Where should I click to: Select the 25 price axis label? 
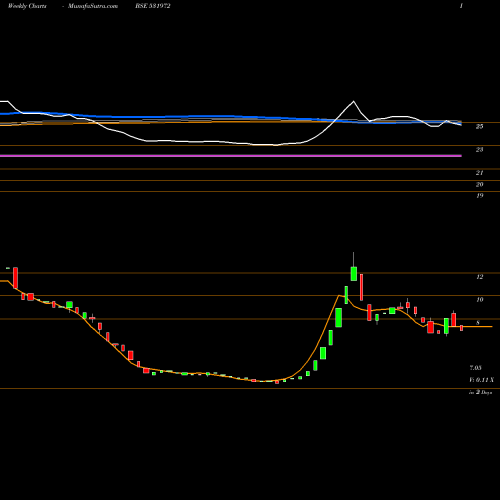click(x=479, y=127)
